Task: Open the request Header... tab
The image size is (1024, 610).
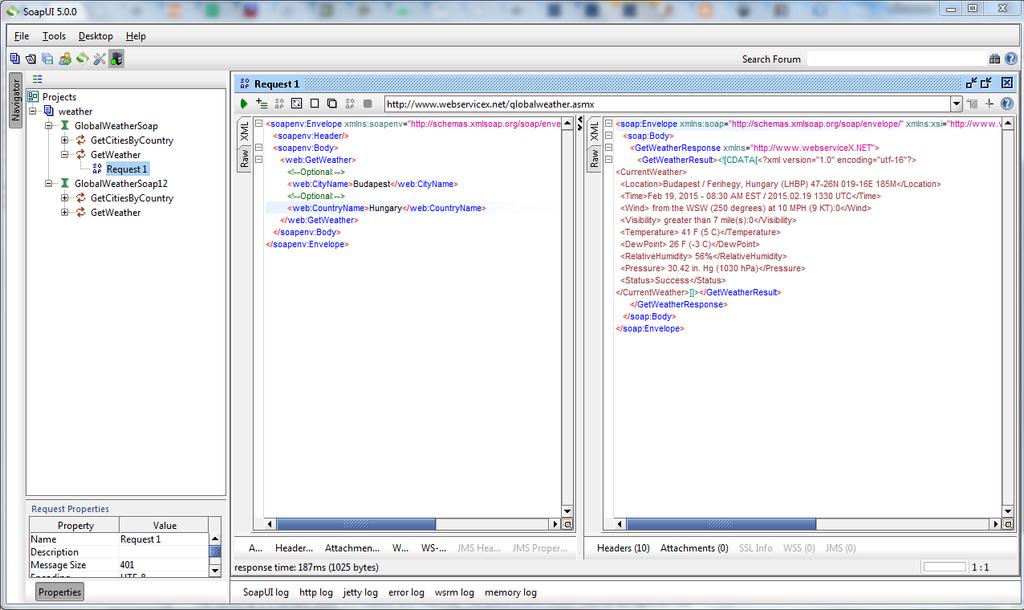Action: pyautogui.click(x=294, y=548)
